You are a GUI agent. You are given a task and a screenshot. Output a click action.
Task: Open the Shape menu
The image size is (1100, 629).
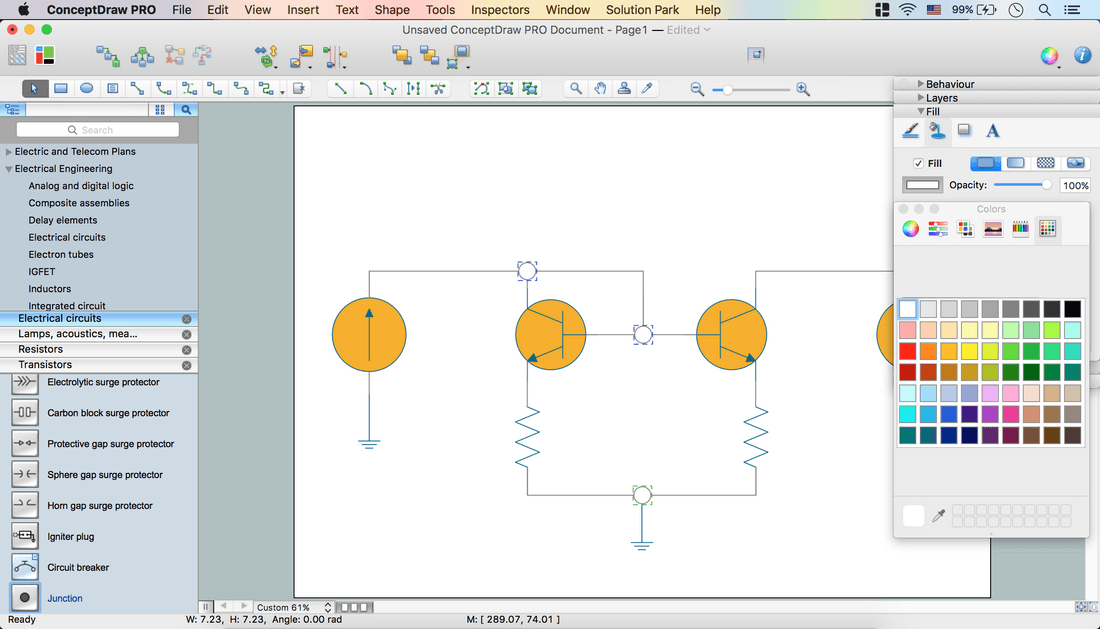pos(392,10)
